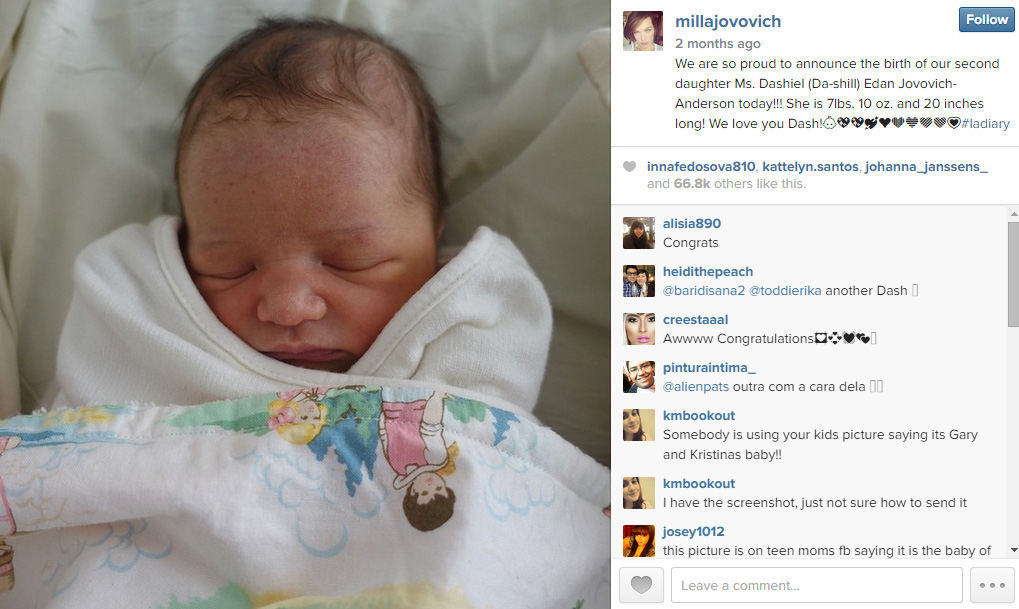The height and width of the screenshot is (609, 1019).
Task: Open creestaaal's avatar thumbnail
Action: click(x=639, y=329)
